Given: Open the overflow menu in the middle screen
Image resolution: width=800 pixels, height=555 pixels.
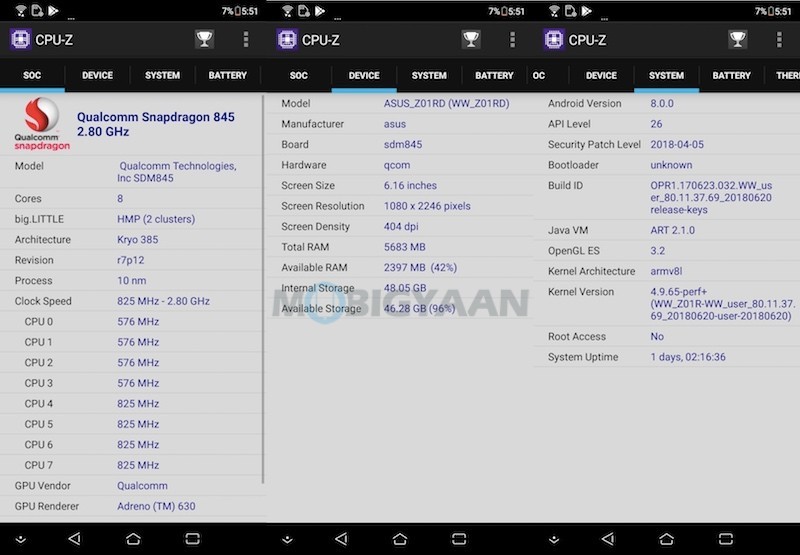Looking at the screenshot, I should (x=512, y=39).
